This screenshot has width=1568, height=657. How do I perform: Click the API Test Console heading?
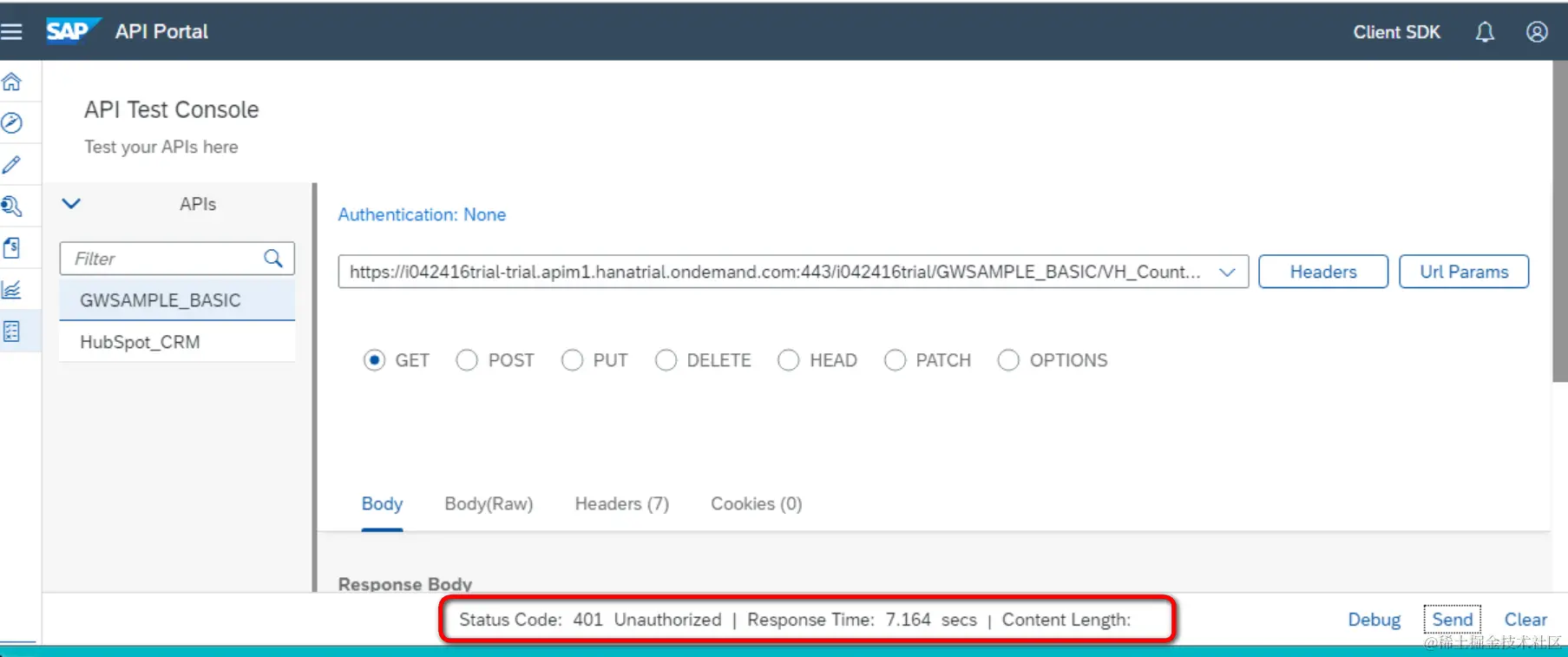click(x=172, y=109)
